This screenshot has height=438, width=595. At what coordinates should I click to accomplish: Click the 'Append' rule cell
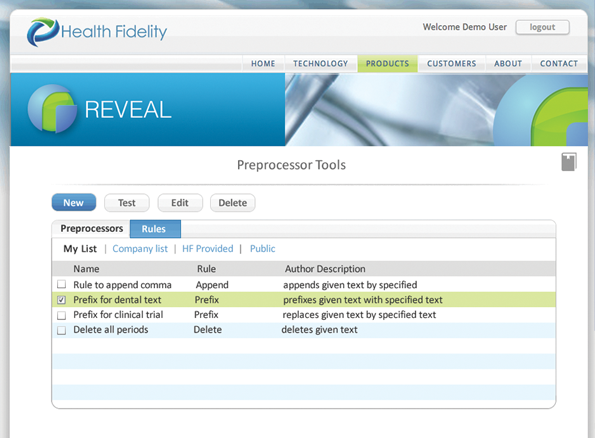click(212, 285)
